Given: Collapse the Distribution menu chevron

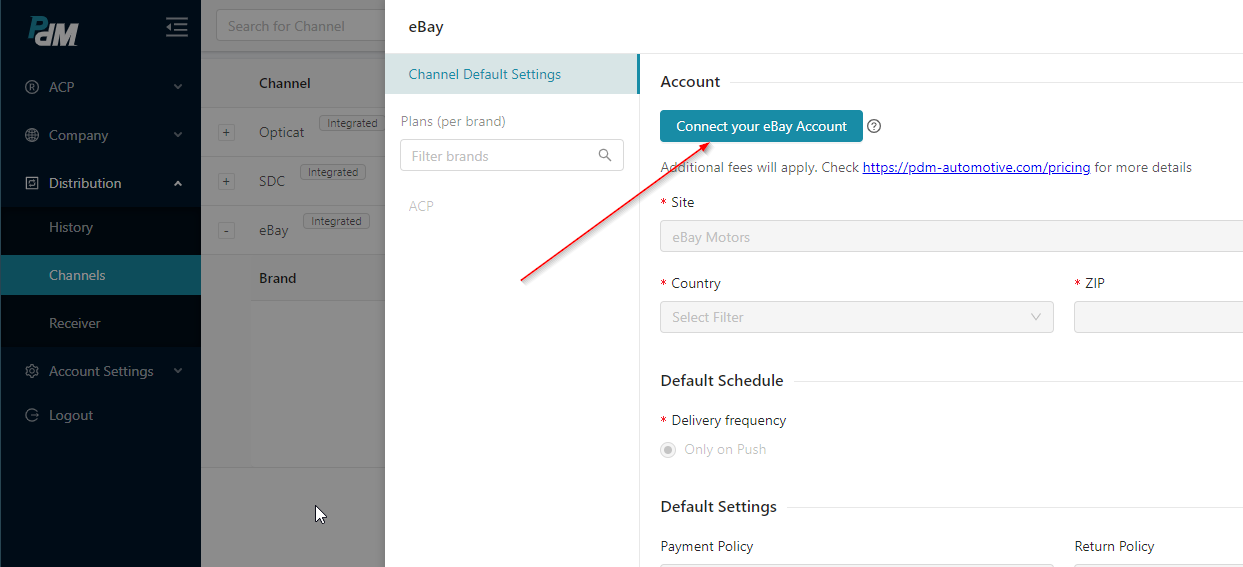Looking at the screenshot, I should coord(178,183).
